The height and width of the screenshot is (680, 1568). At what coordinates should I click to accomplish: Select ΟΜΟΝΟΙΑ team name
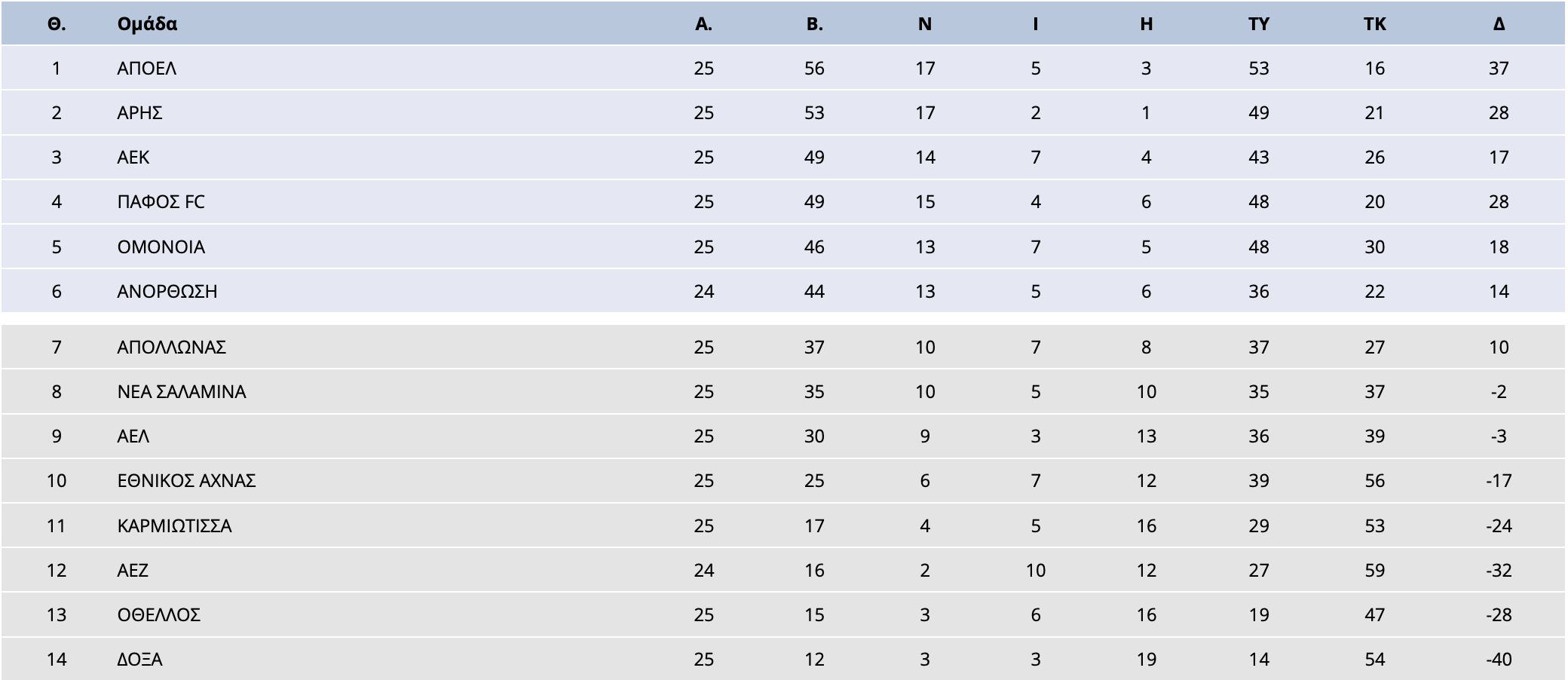pos(161,247)
